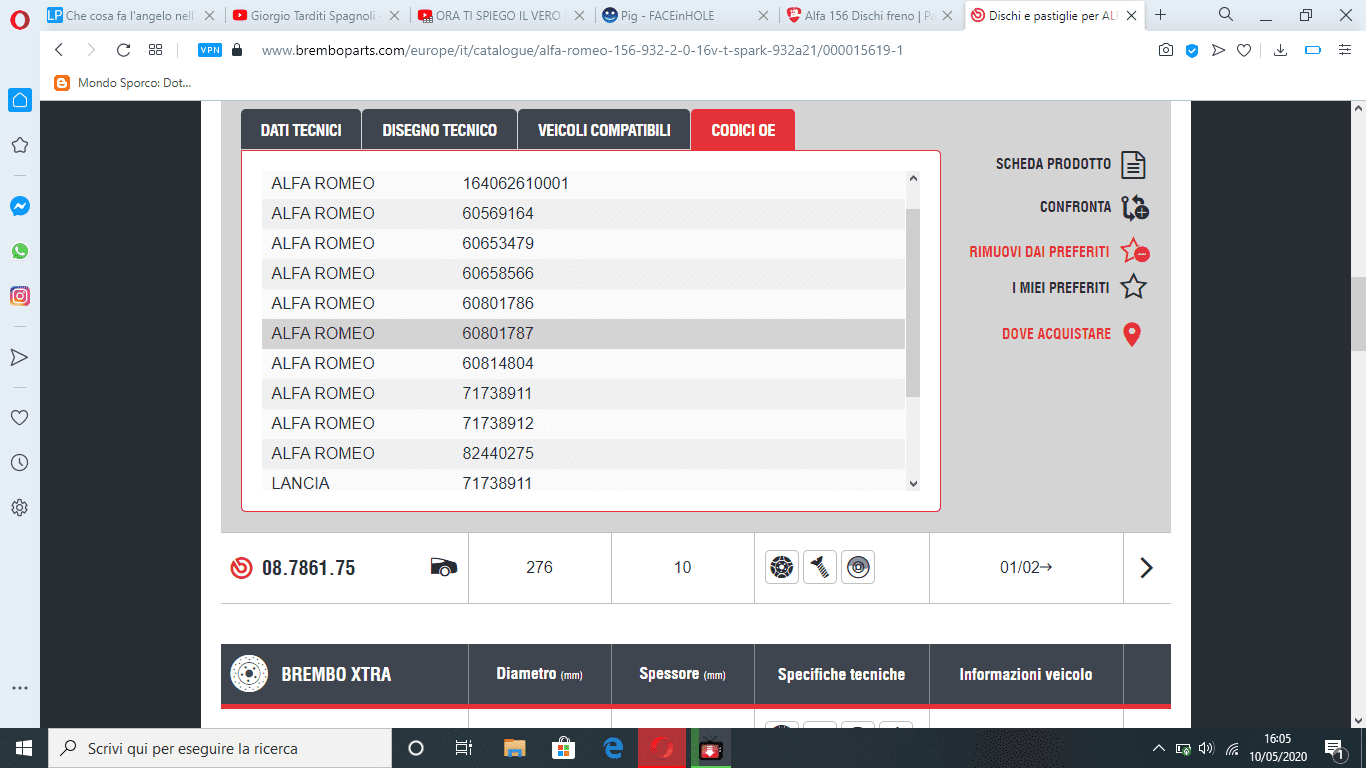This screenshot has width=1366, height=768.
Task: Open ad blocker shield icon
Action: pyautogui.click(x=1192, y=50)
